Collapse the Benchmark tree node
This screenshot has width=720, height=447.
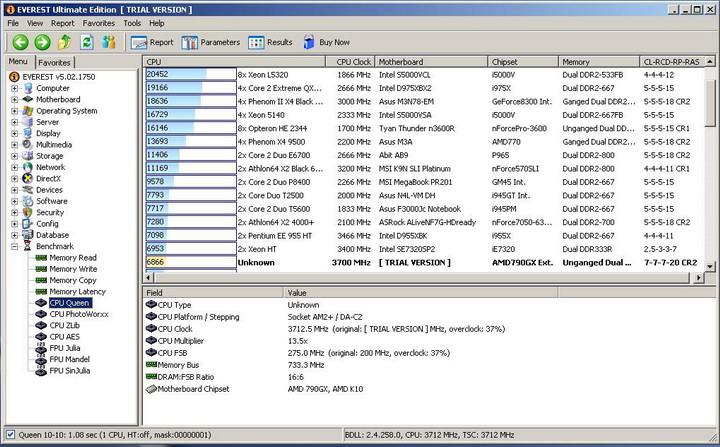coord(15,246)
